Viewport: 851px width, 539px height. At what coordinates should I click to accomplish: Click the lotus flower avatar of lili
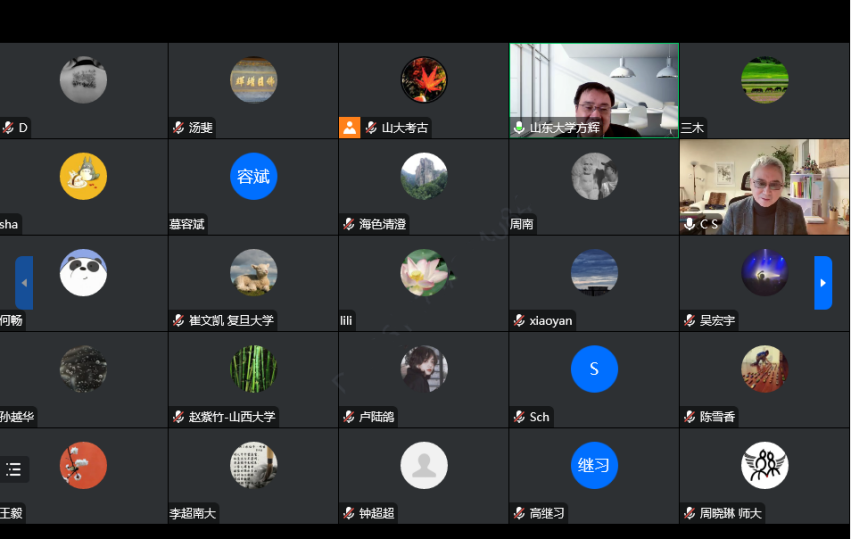pyautogui.click(x=424, y=273)
